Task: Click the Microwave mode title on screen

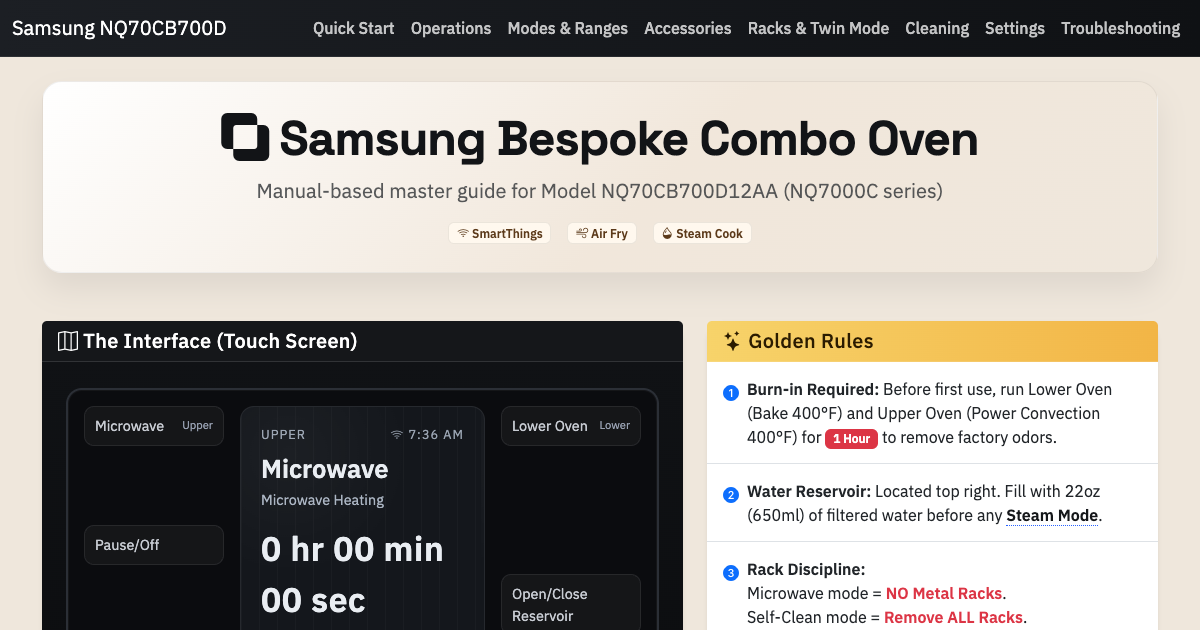Action: point(325,469)
